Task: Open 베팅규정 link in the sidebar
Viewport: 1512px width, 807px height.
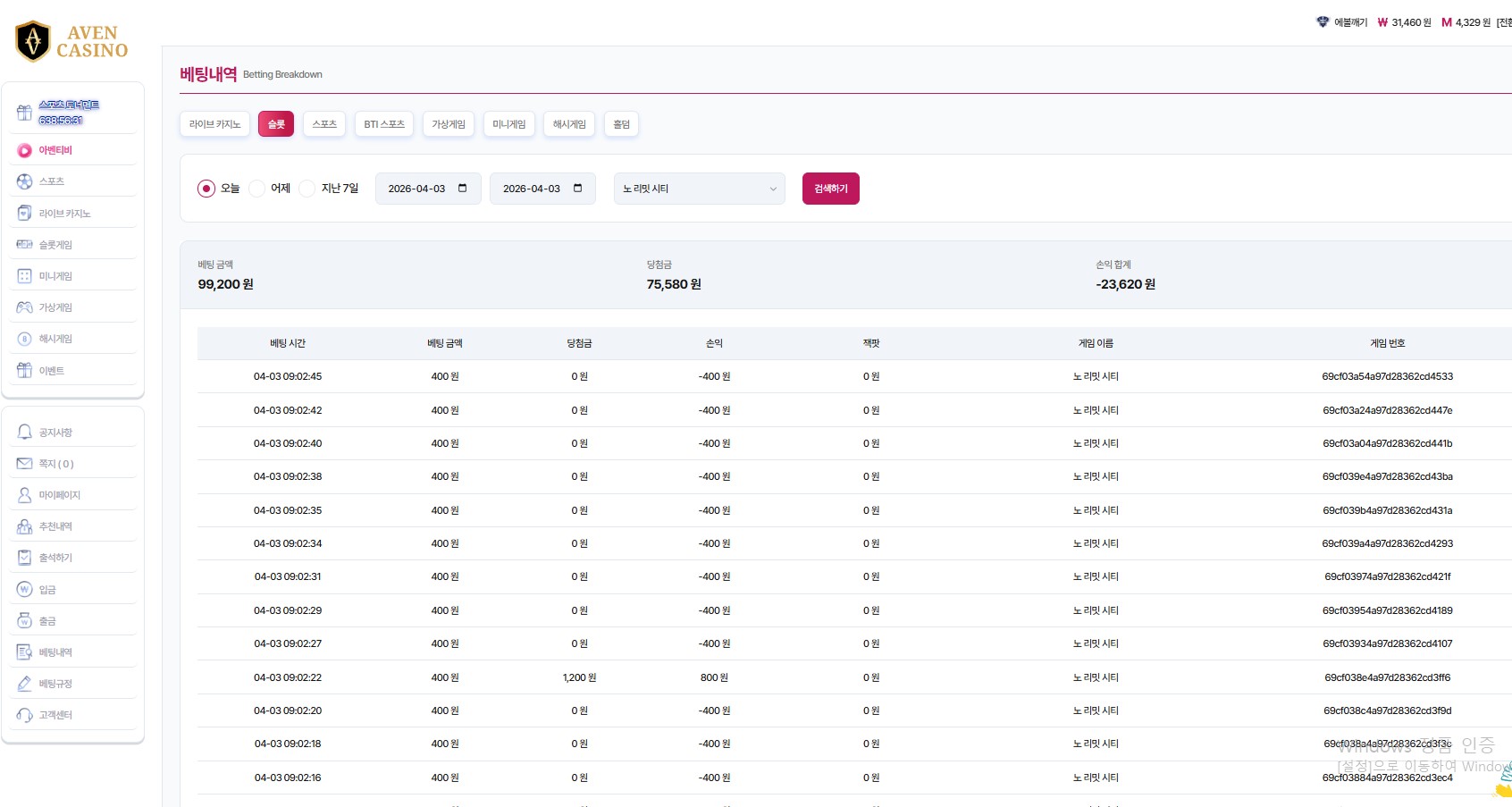Action: 55,684
